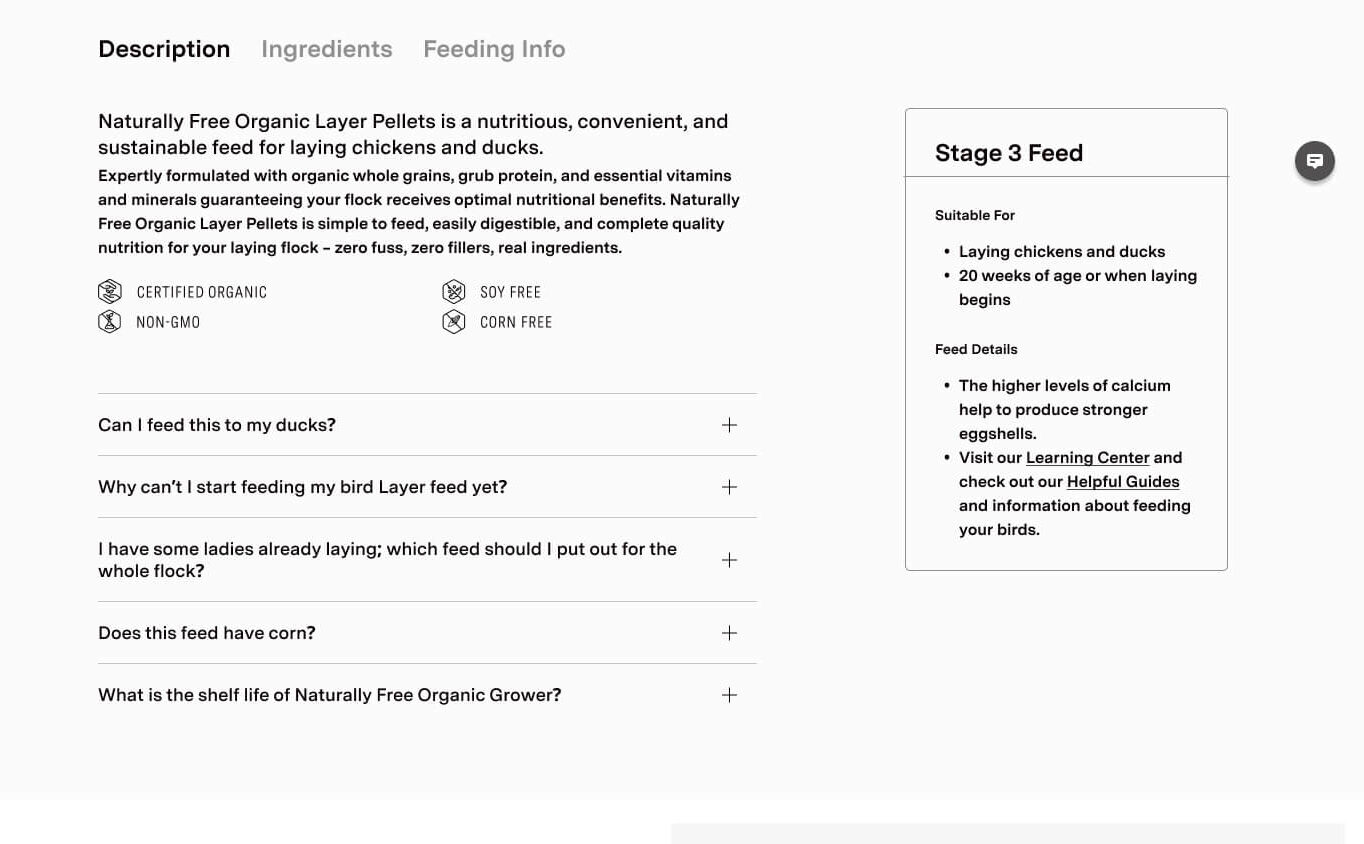Expand "Does this feed have corn?"
This screenshot has width=1364, height=844.
coord(207,633)
